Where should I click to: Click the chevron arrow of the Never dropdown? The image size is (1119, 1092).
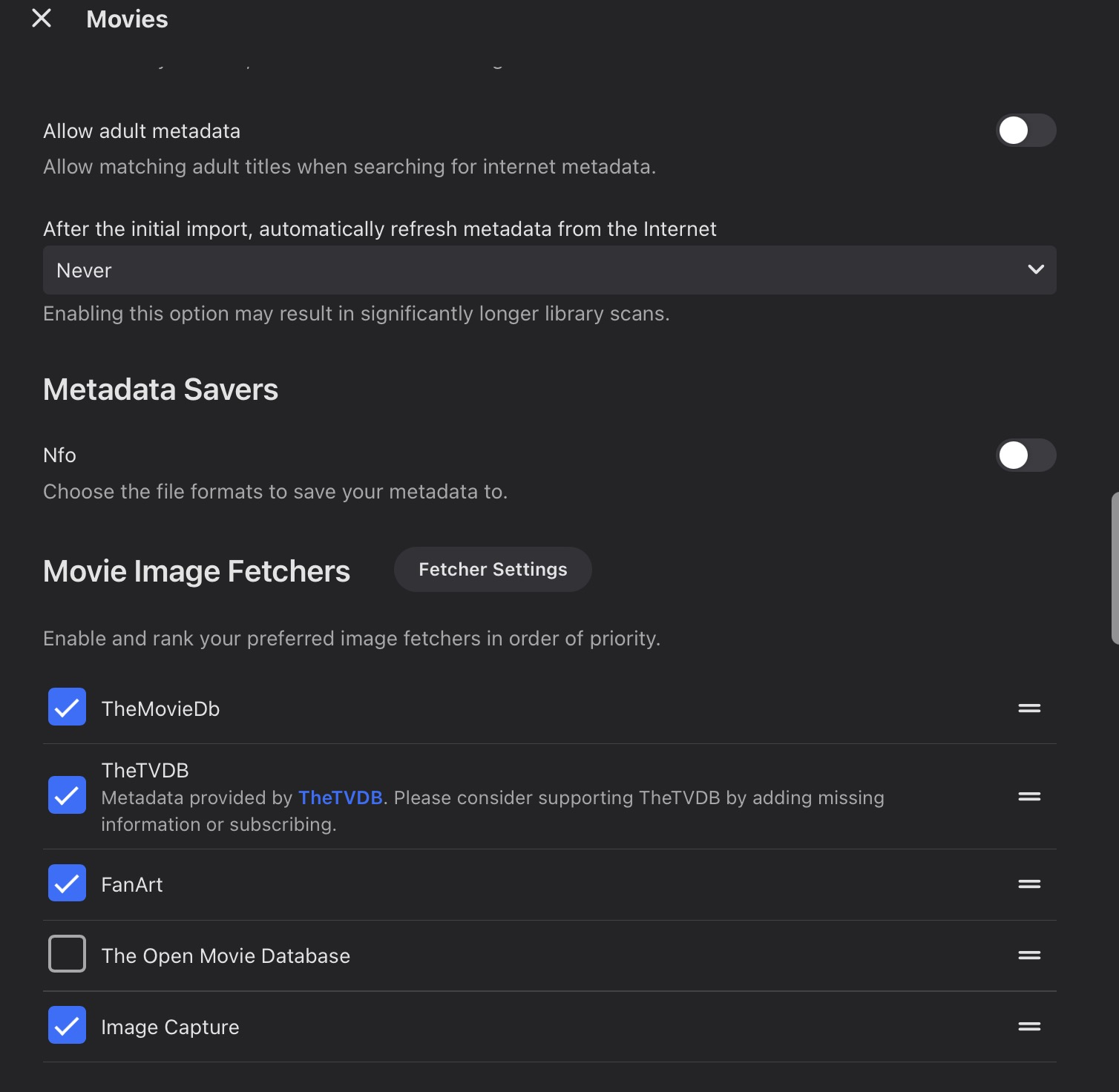pos(1036,270)
